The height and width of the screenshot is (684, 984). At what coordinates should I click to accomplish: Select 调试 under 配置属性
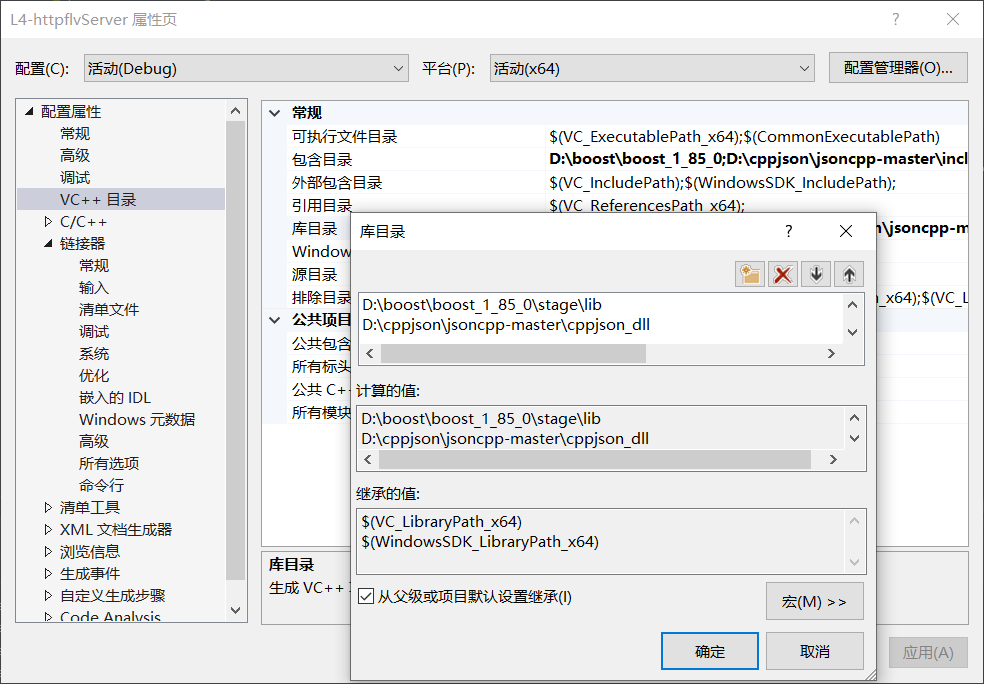(x=75, y=178)
